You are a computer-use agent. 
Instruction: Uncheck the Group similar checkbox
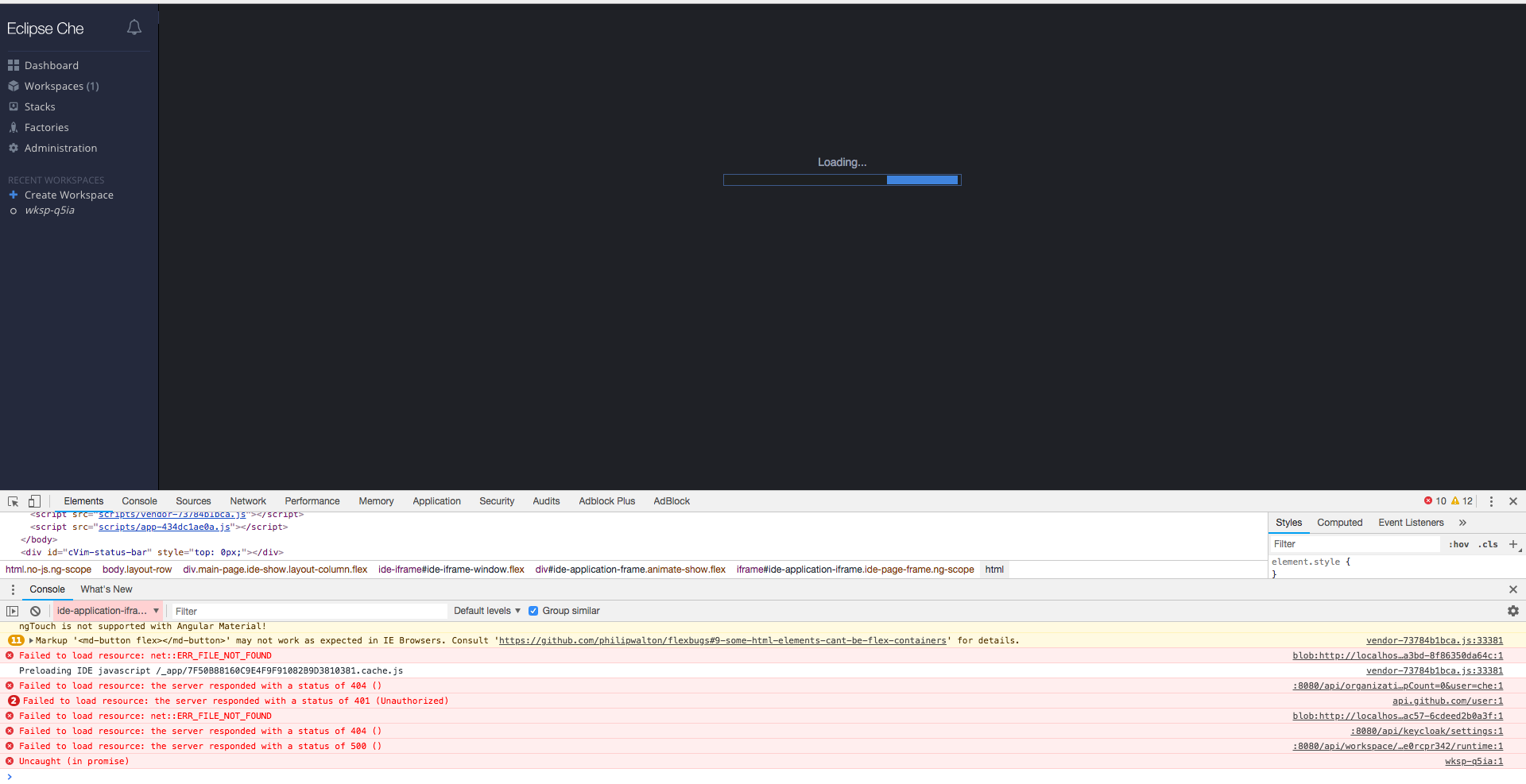coord(533,611)
